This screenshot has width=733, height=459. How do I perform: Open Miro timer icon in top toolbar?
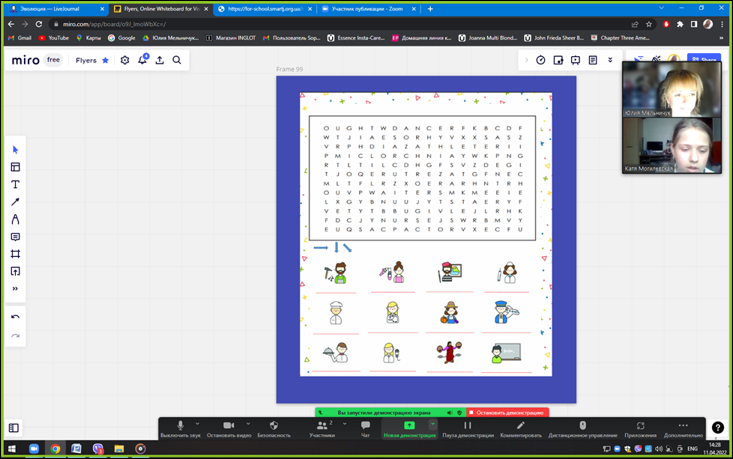pos(541,60)
